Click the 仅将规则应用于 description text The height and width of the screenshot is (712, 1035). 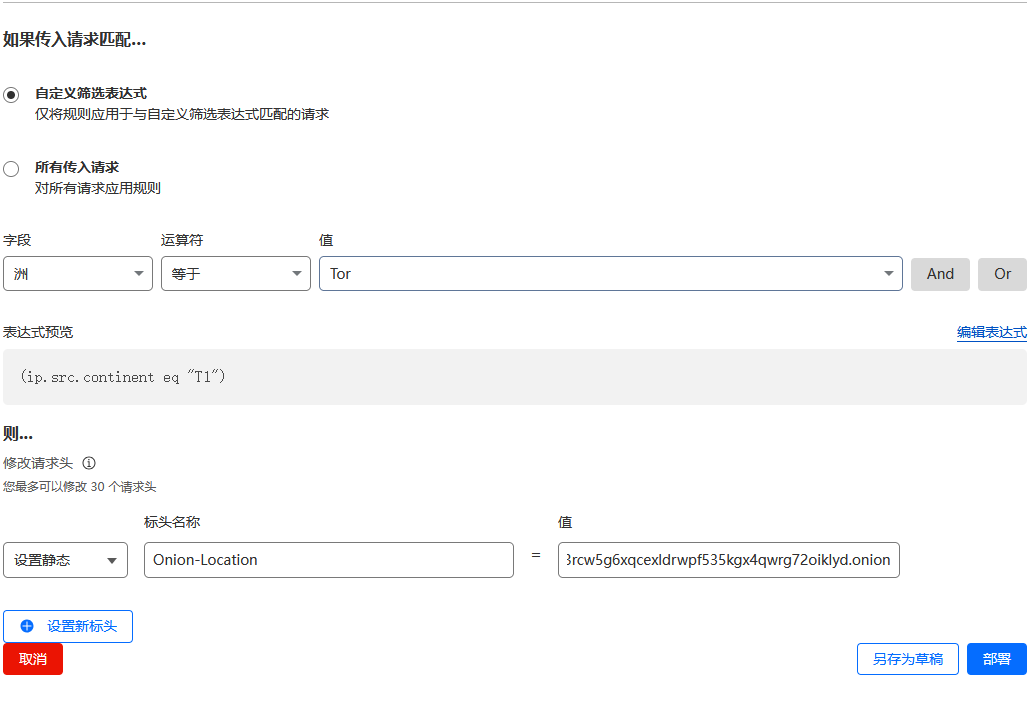tap(182, 114)
